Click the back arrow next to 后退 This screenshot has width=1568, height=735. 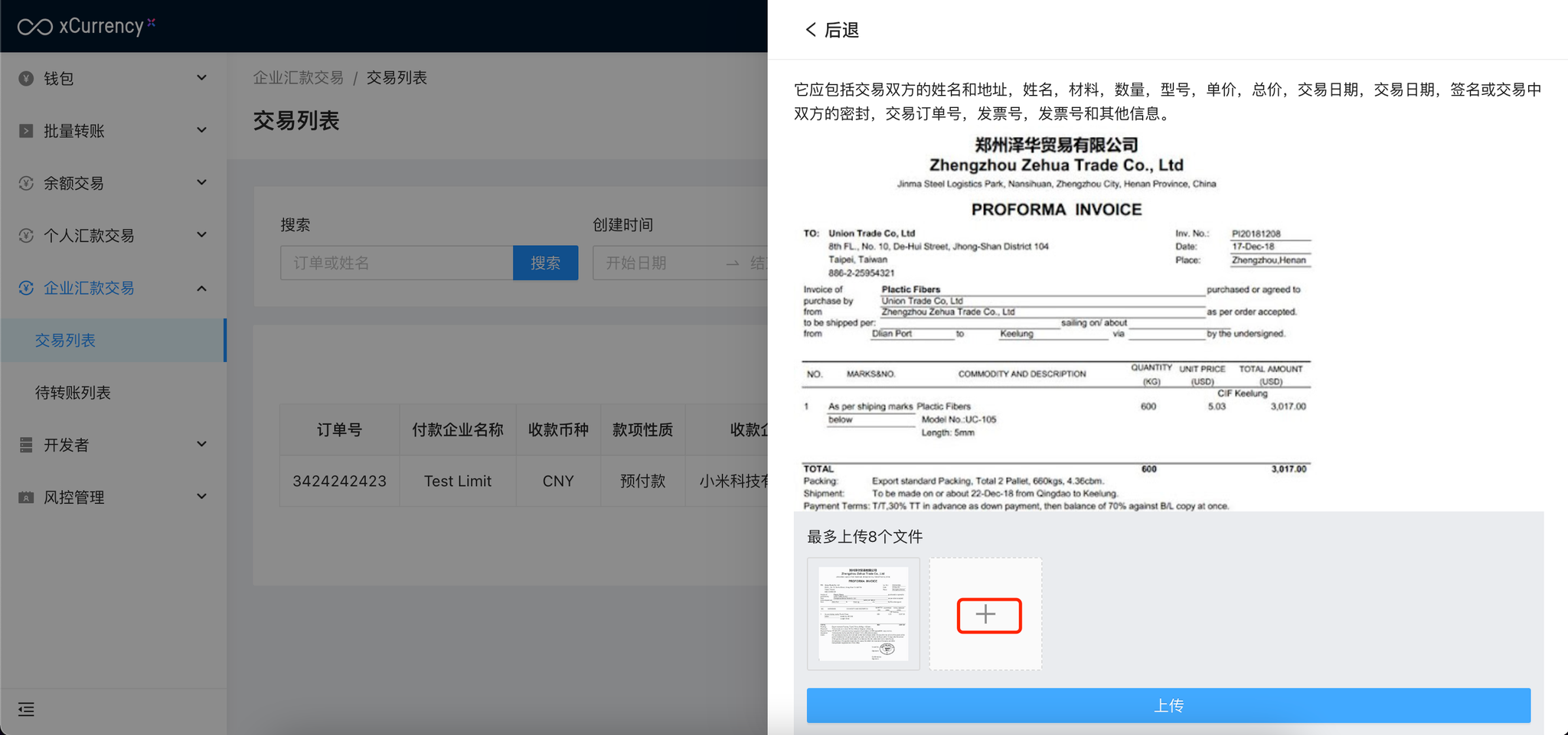pyautogui.click(x=810, y=30)
